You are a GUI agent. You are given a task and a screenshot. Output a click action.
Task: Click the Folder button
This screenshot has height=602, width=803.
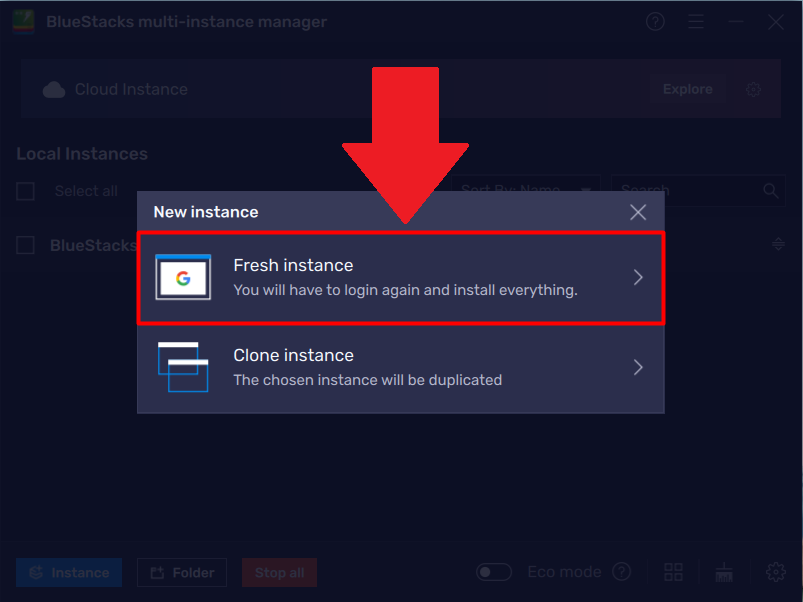point(182,572)
